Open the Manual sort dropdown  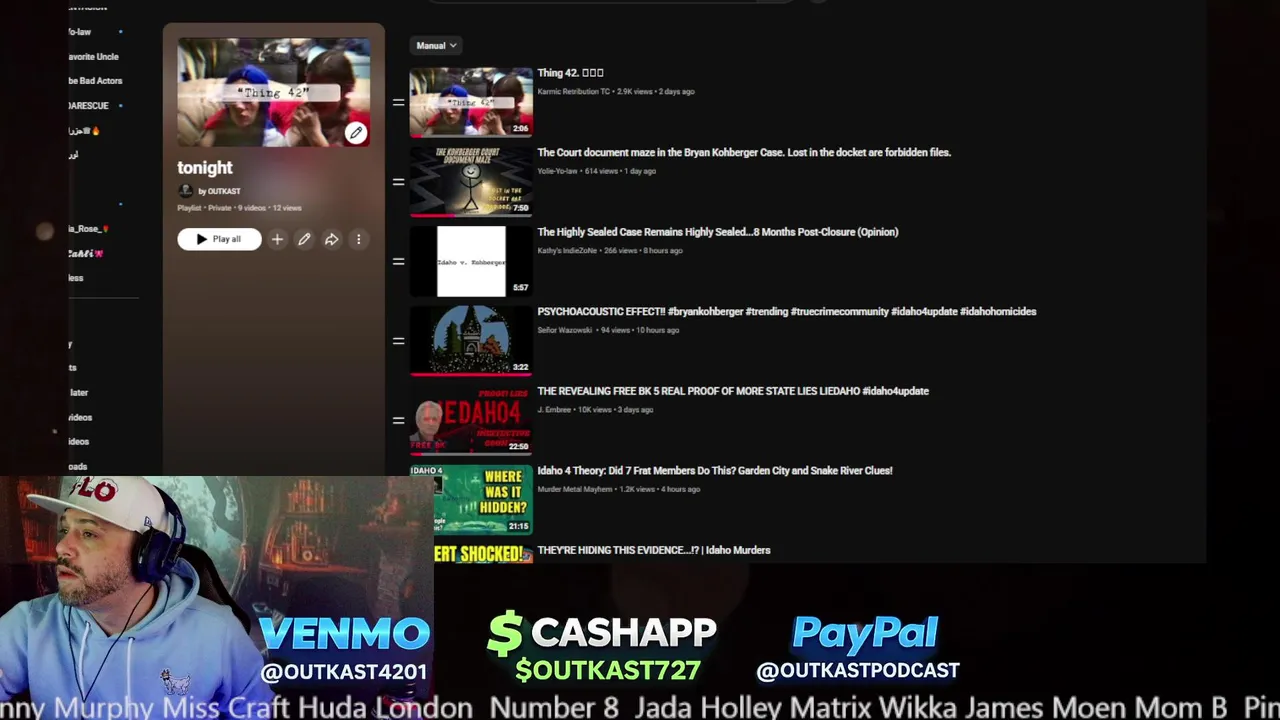tap(436, 45)
